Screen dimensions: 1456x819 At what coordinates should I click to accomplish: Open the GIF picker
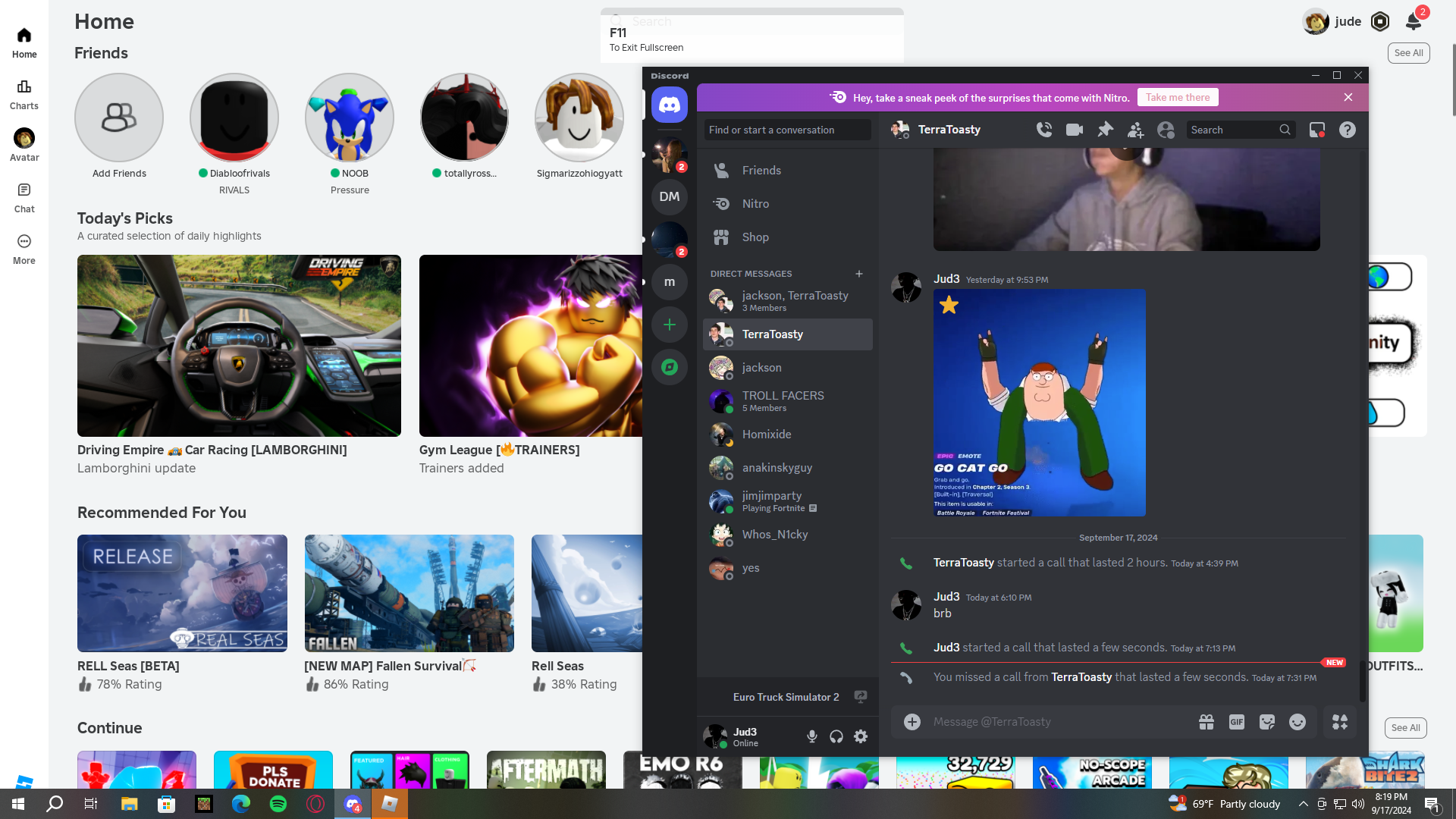pos(1237,722)
